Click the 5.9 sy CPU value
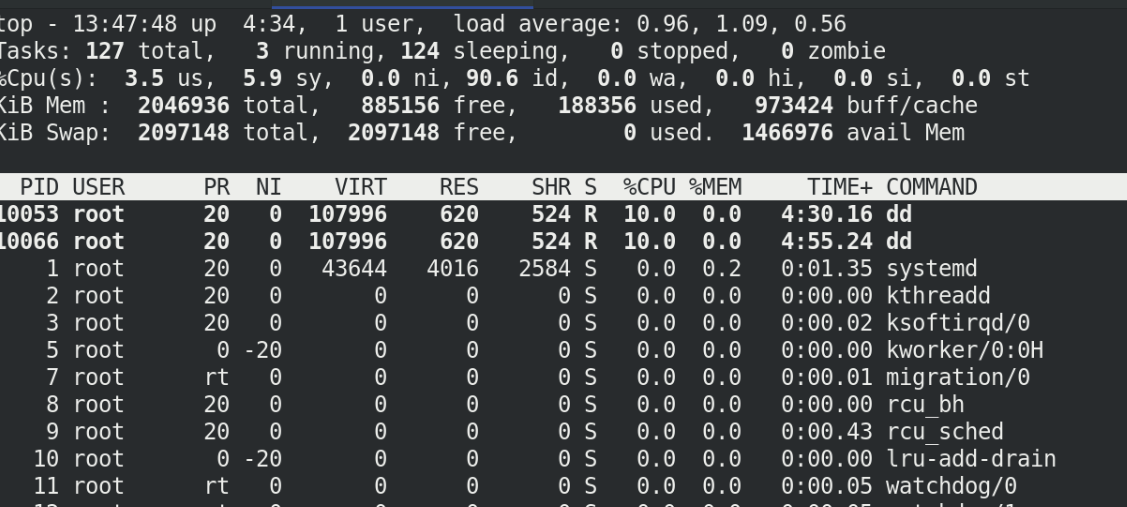Viewport: 1127px width, 507px height. click(x=262, y=78)
